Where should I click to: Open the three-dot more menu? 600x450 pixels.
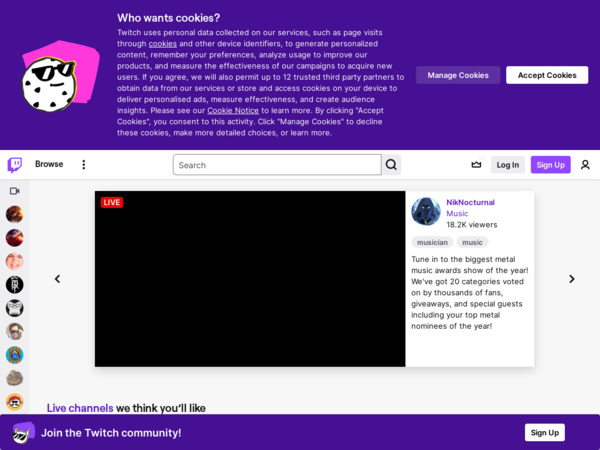pos(83,165)
